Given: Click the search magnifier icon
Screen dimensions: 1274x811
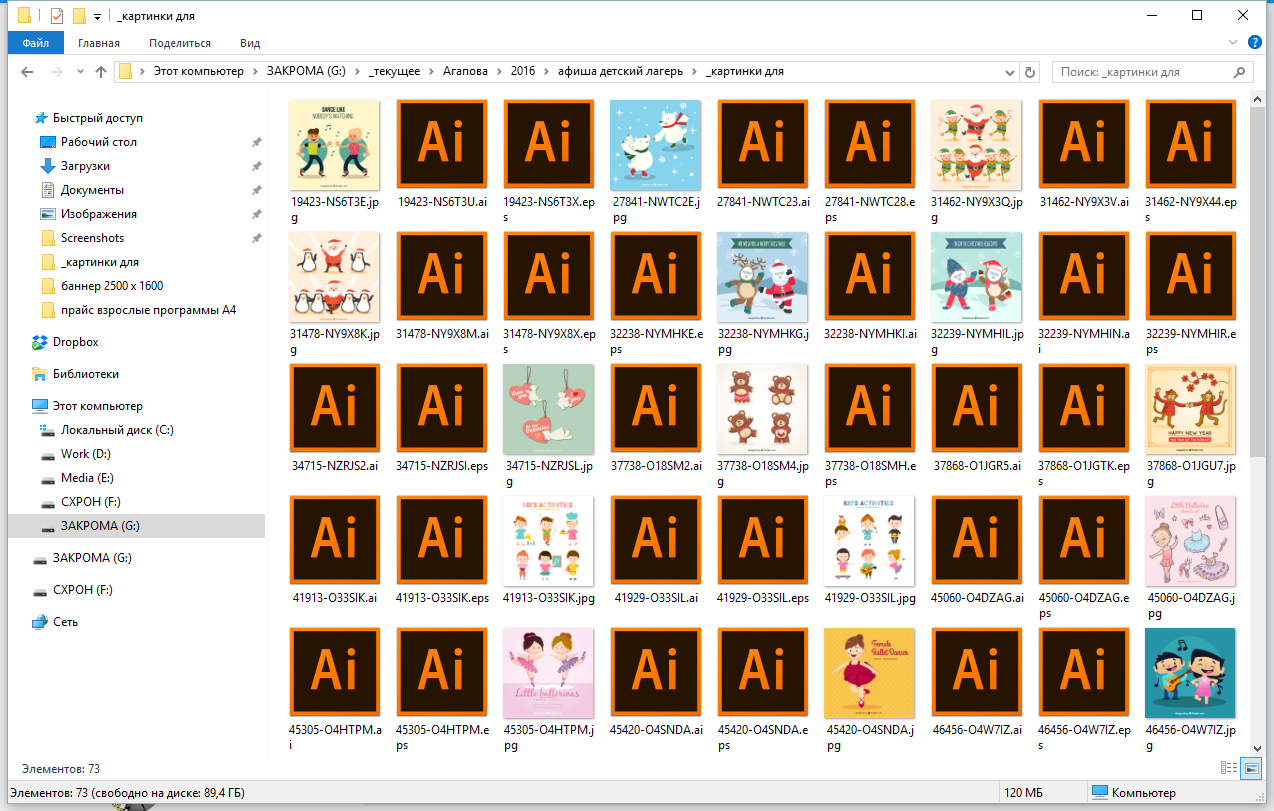Looking at the screenshot, I should point(1240,72).
